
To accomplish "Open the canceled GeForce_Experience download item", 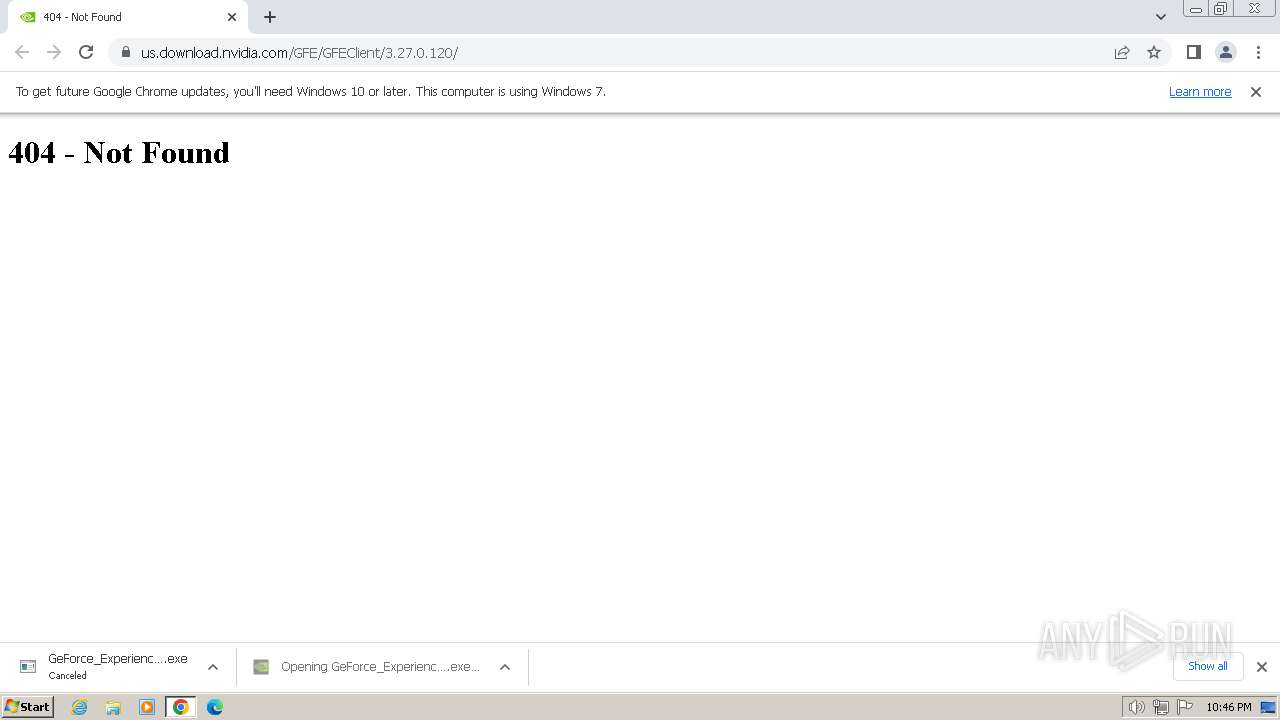I will coord(103,667).
